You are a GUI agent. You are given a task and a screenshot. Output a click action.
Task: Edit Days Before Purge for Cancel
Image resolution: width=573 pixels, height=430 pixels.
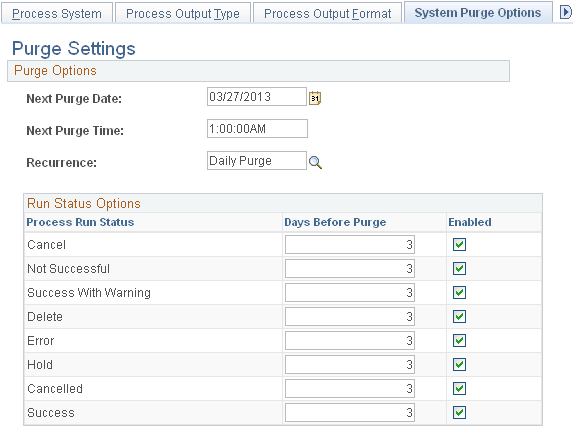350,244
